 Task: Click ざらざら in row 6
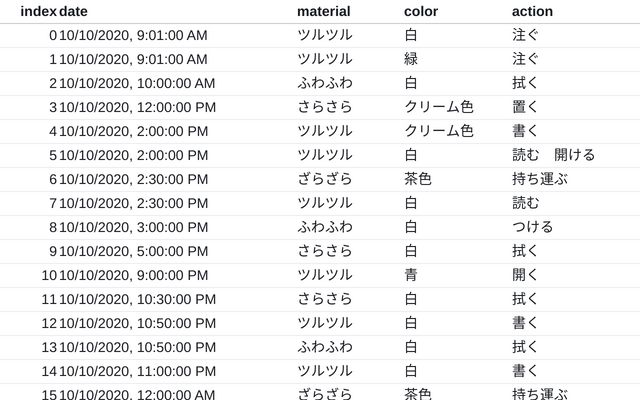coord(324,179)
